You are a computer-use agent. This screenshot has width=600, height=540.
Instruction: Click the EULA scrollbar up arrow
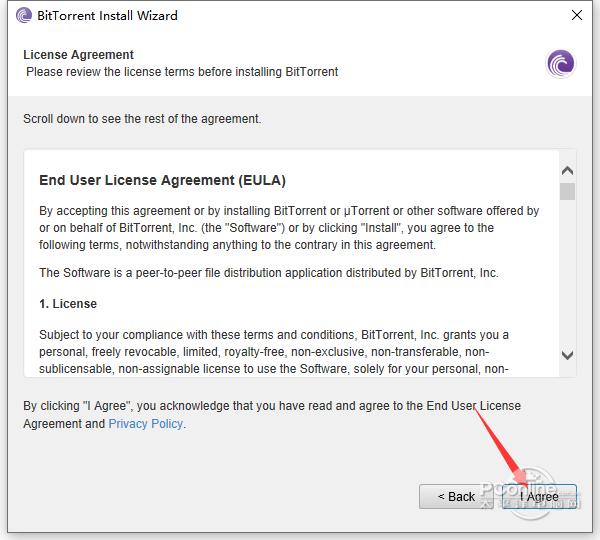pyautogui.click(x=567, y=171)
